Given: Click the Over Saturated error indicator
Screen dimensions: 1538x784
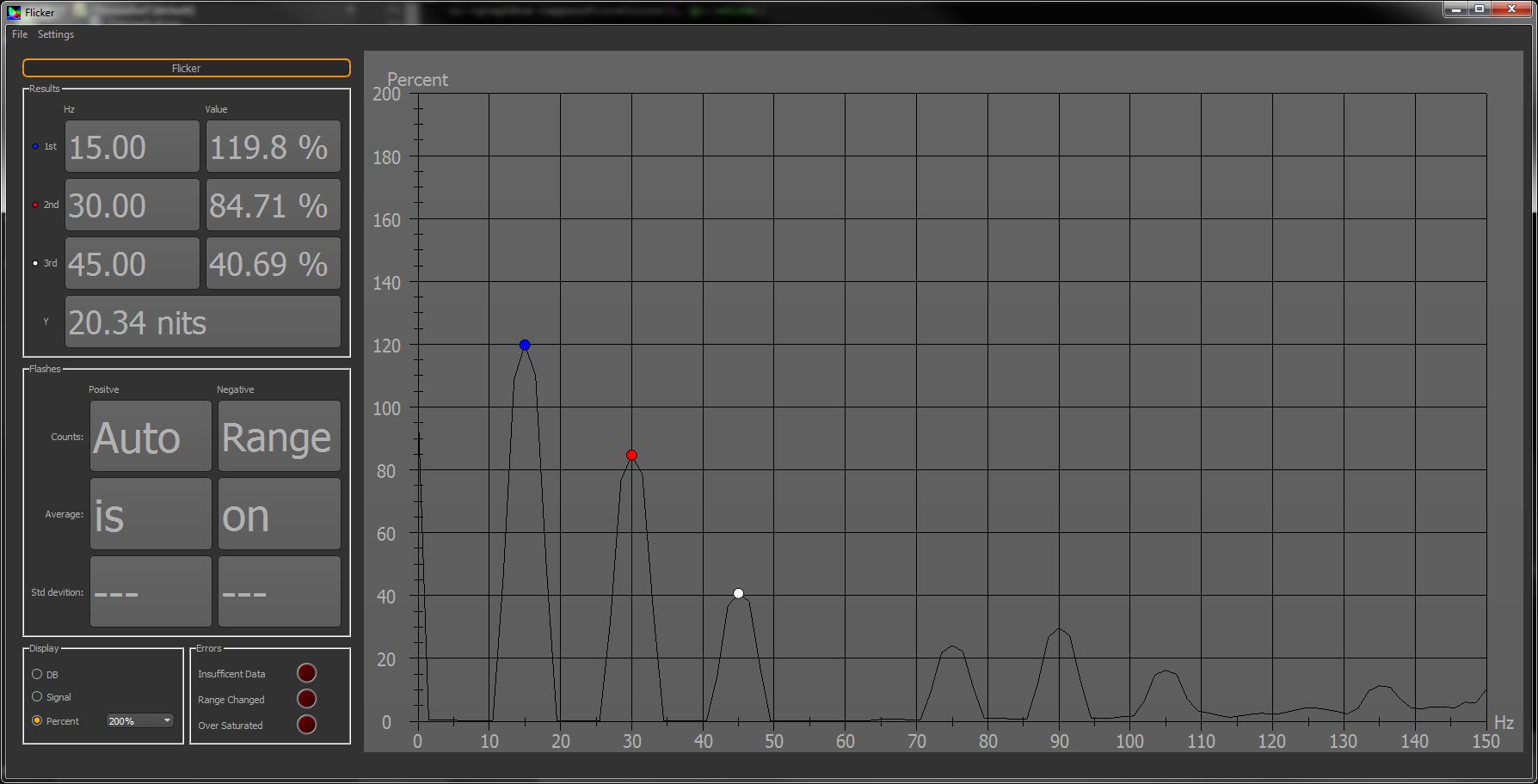Looking at the screenshot, I should coord(307,725).
